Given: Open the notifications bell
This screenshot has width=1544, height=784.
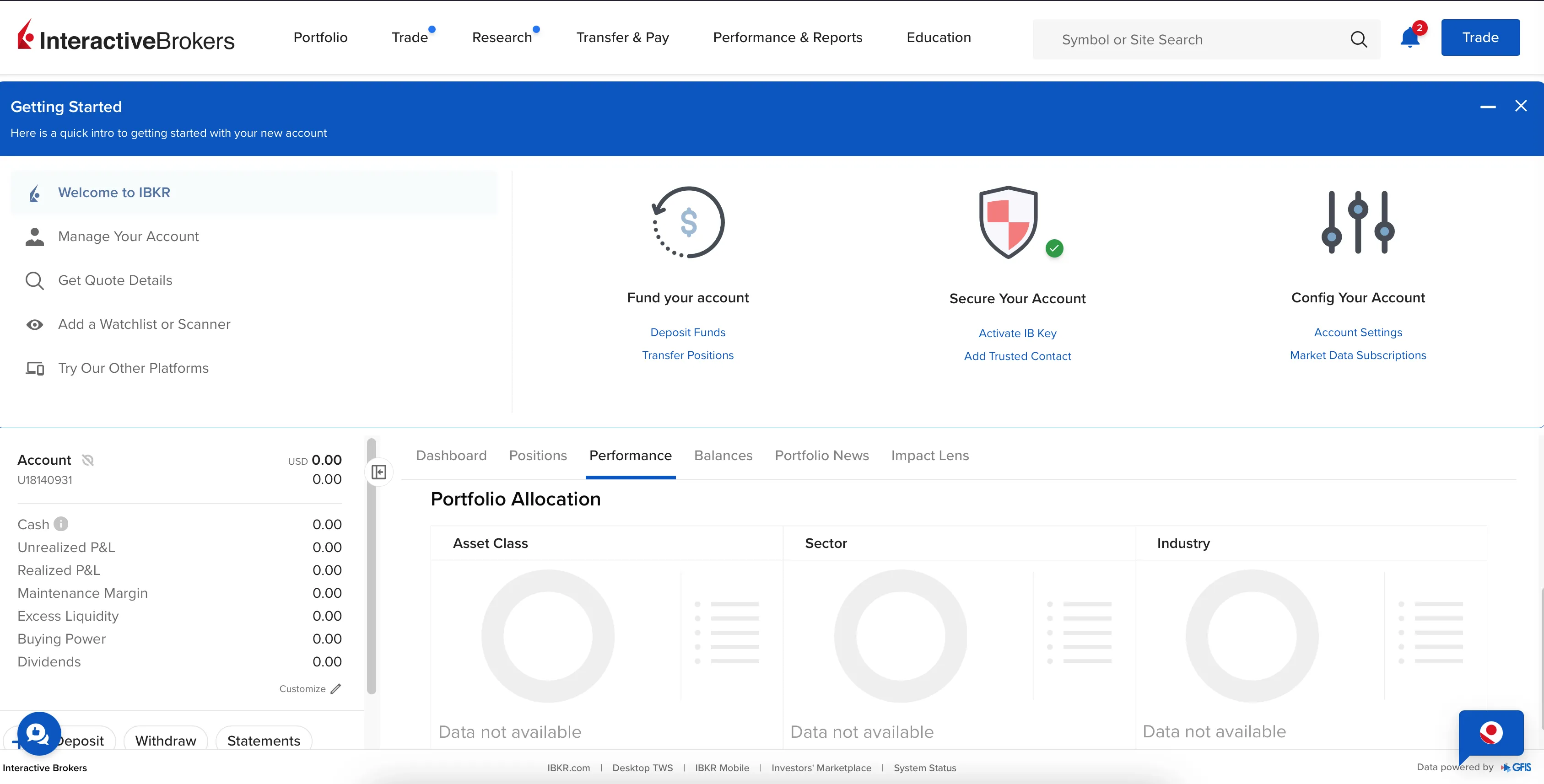Looking at the screenshot, I should click(x=1410, y=38).
